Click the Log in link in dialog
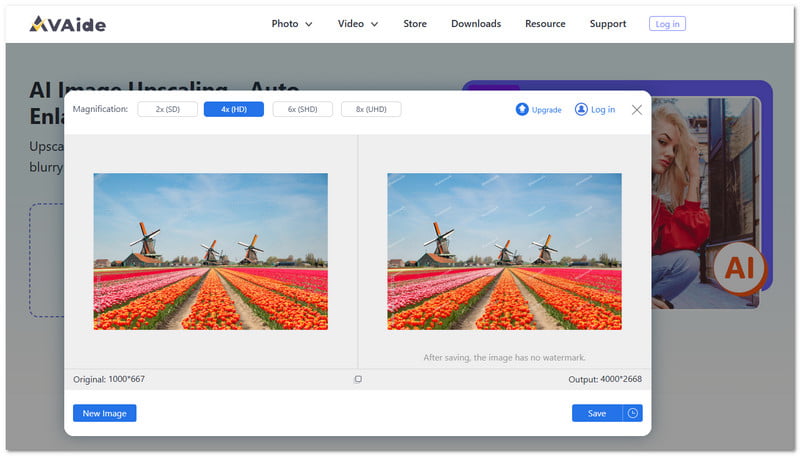The width and height of the screenshot is (800, 456). point(603,110)
